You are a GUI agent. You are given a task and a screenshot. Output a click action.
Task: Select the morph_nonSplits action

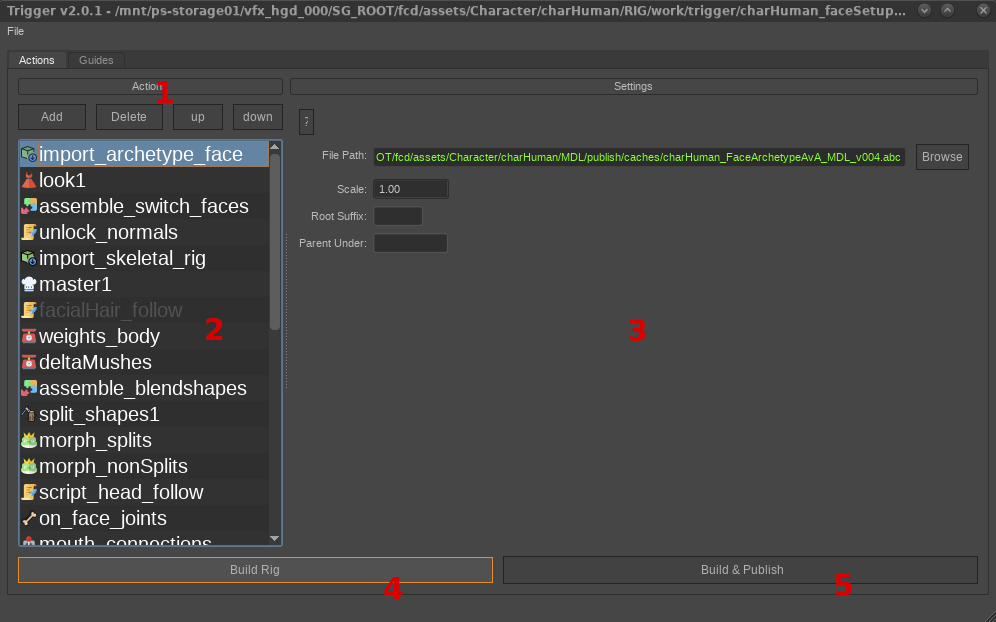(x=144, y=466)
